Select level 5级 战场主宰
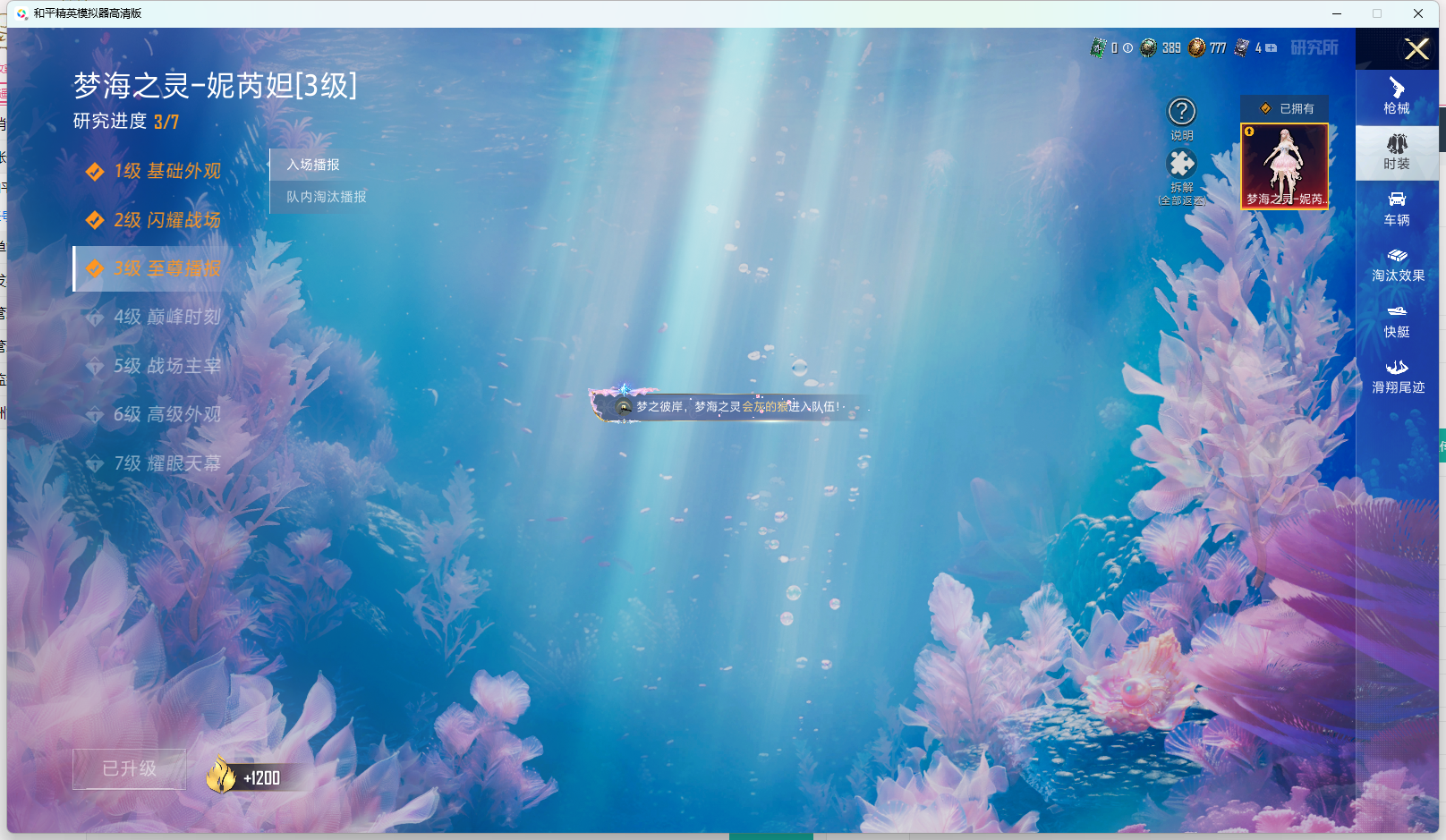Screen dimensions: 1446x840 pyautogui.click(x=166, y=366)
